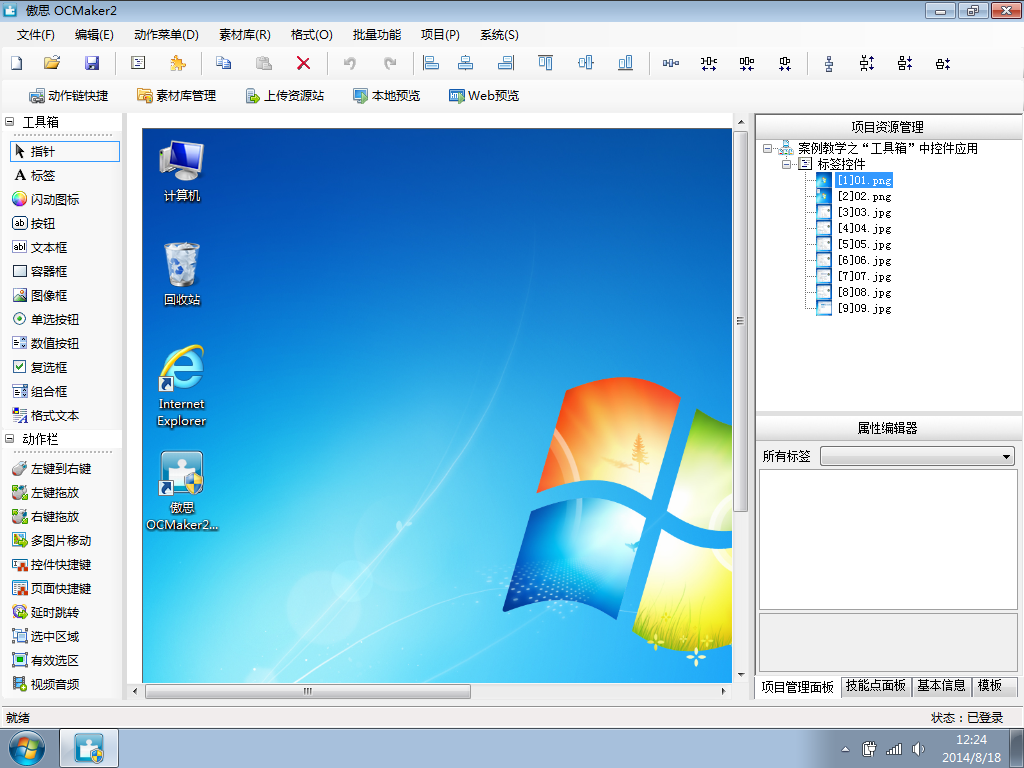Click the Copy toolbar icon
The height and width of the screenshot is (768, 1024).
[223, 63]
